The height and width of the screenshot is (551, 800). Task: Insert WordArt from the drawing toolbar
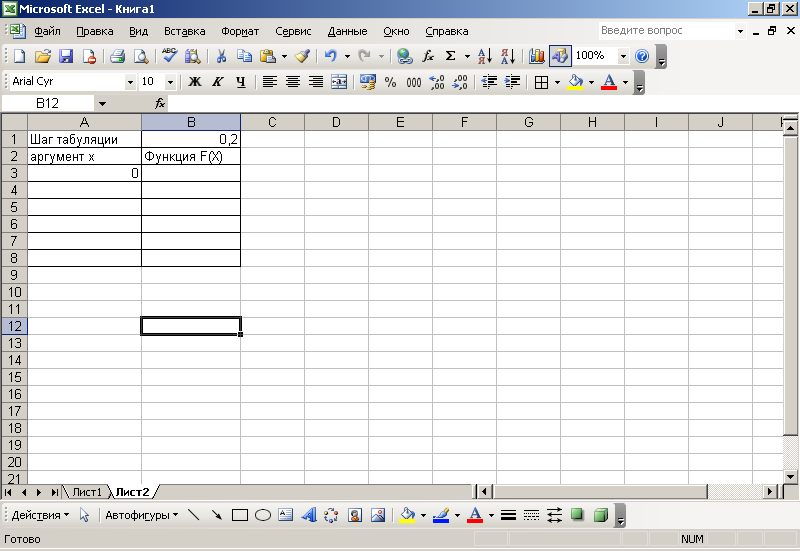click(309, 515)
